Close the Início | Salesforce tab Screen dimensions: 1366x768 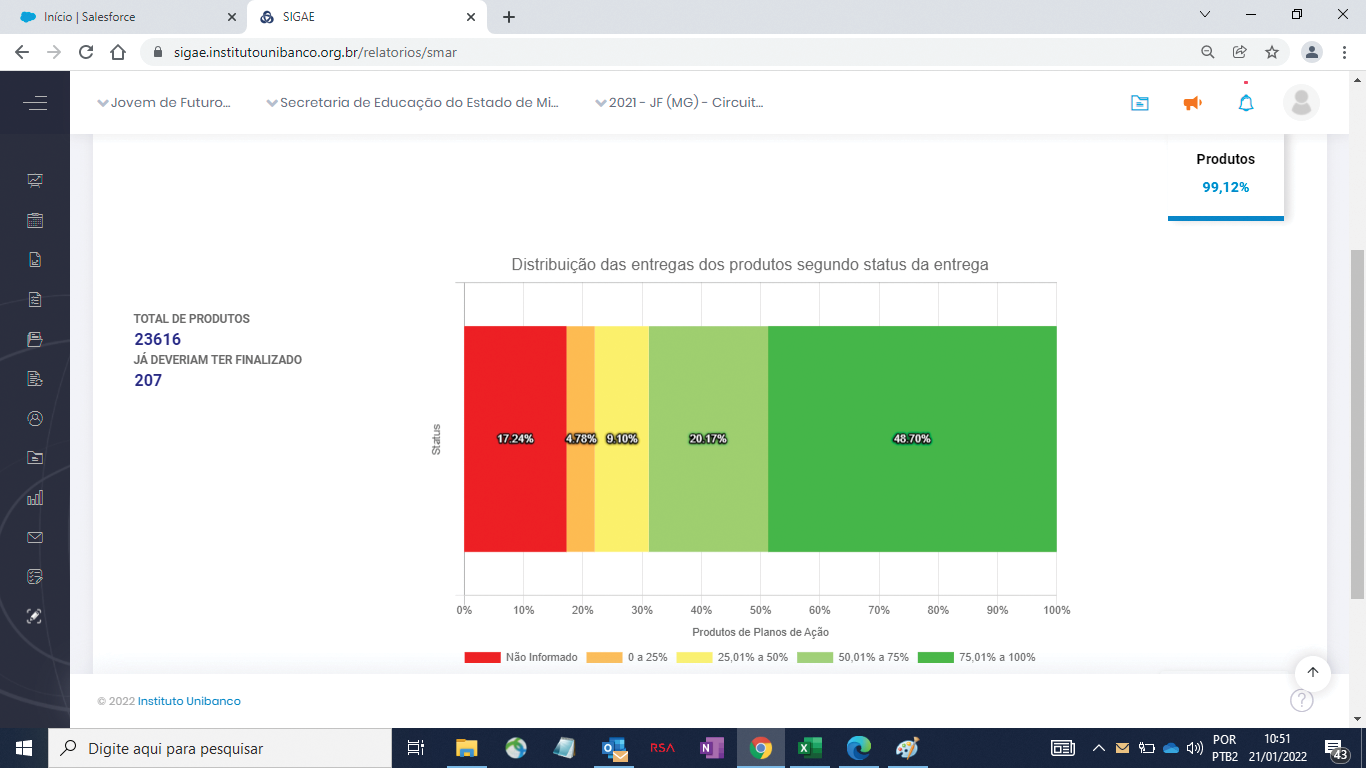[231, 17]
